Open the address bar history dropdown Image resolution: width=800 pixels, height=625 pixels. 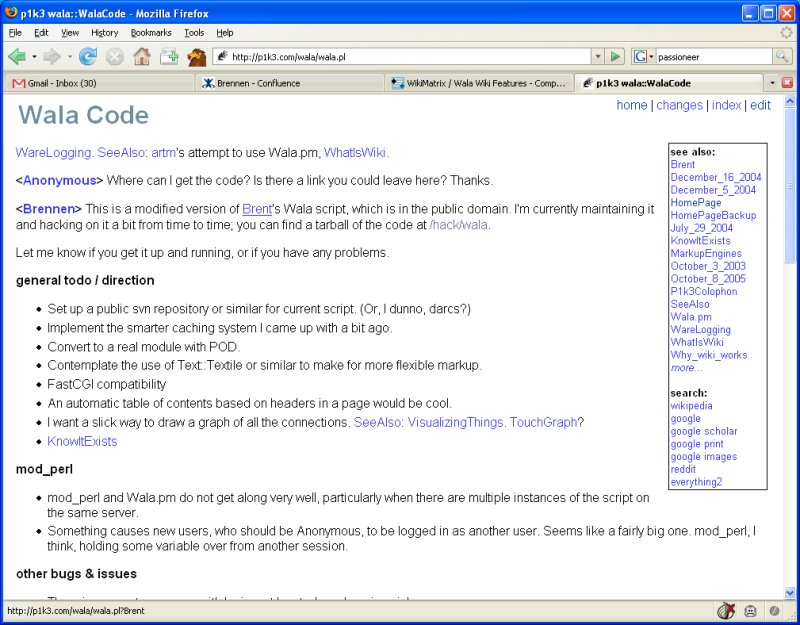point(598,57)
